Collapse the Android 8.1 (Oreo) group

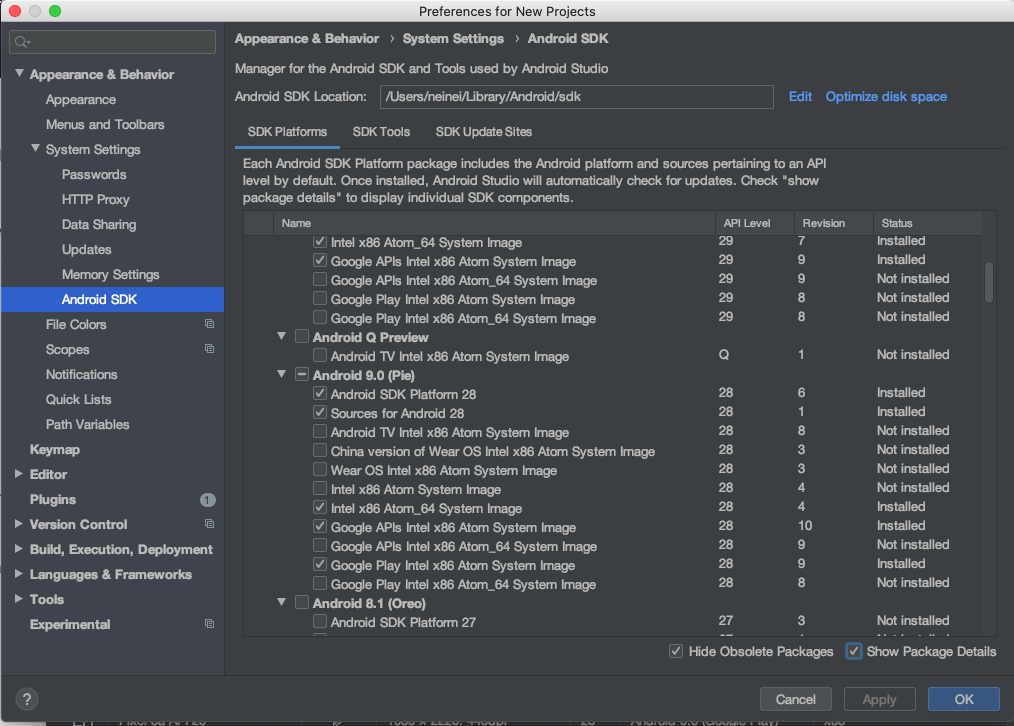[x=281, y=602]
